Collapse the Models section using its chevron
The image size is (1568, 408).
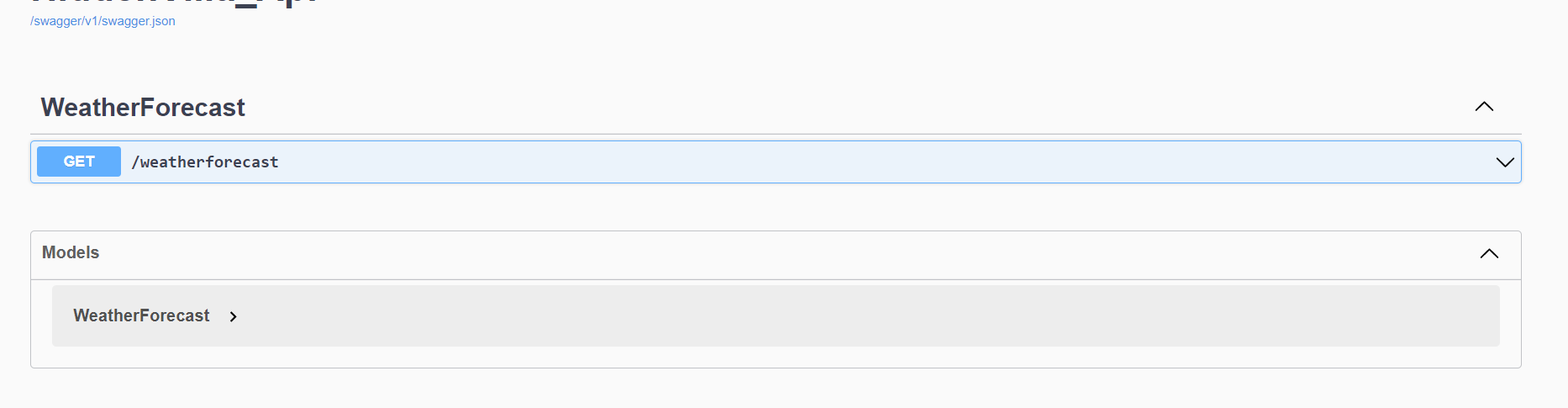pos(1489,254)
